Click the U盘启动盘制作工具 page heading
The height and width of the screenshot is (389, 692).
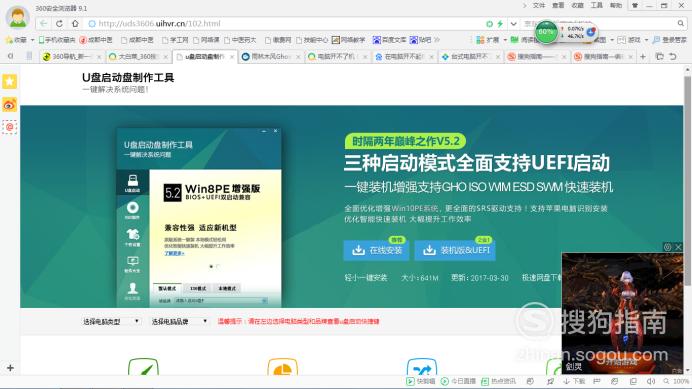point(128,78)
